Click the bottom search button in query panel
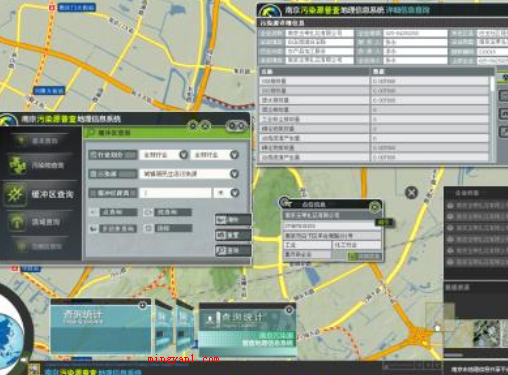The height and width of the screenshot is (375, 508). (233, 250)
